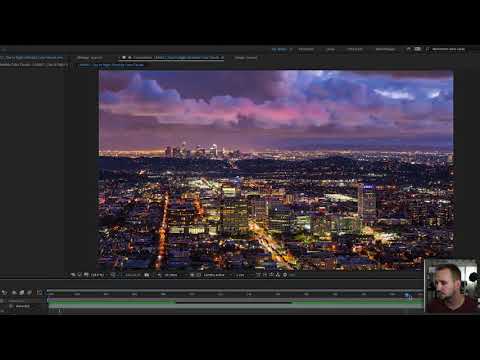Click the blue playhead marker on time ruler

tap(407, 295)
